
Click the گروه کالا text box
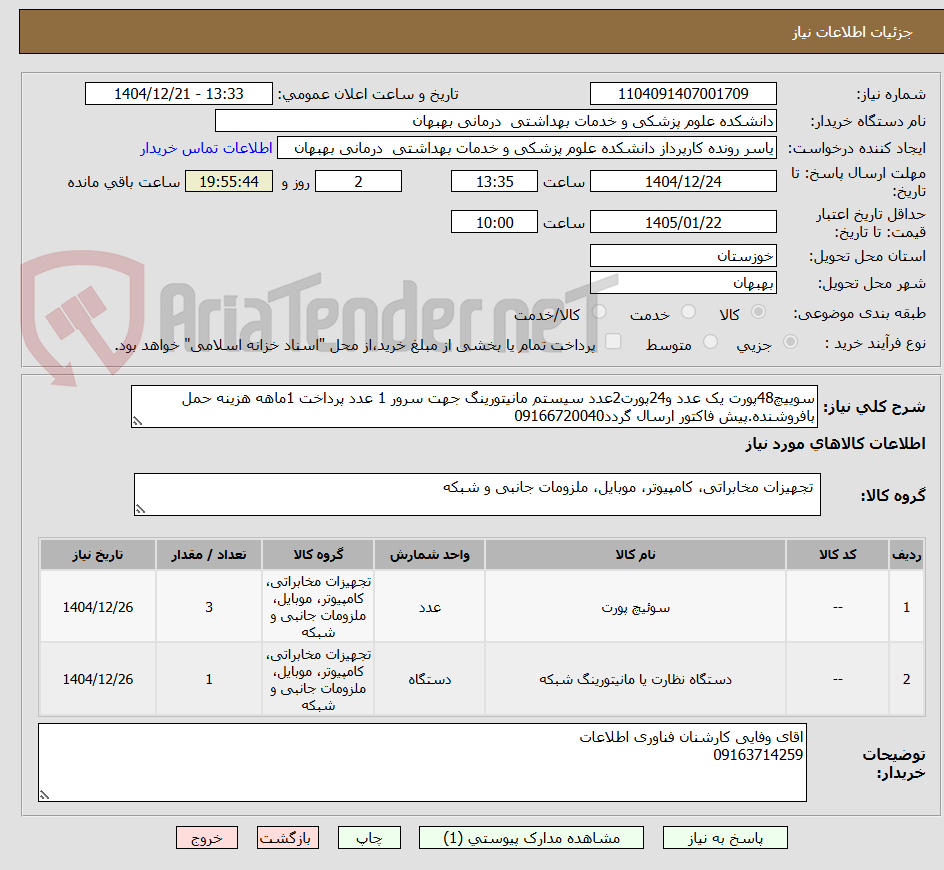(x=477, y=494)
